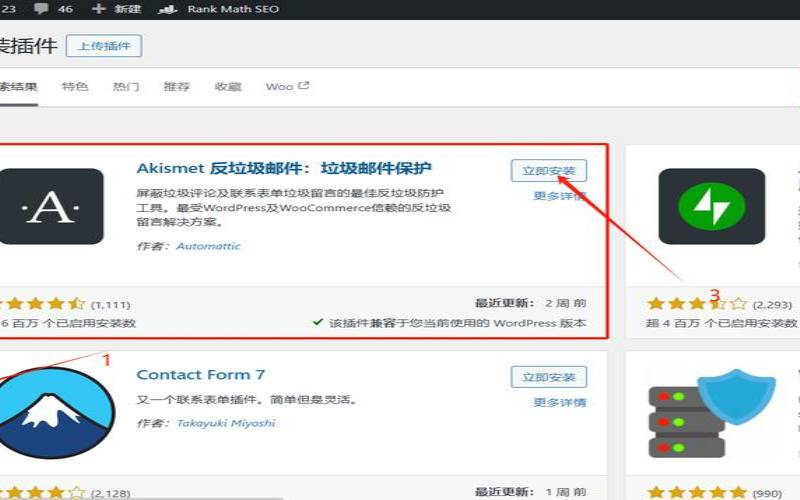Click the Akismet plugin logo
This screenshot has width=800, height=500.
(x=51, y=207)
